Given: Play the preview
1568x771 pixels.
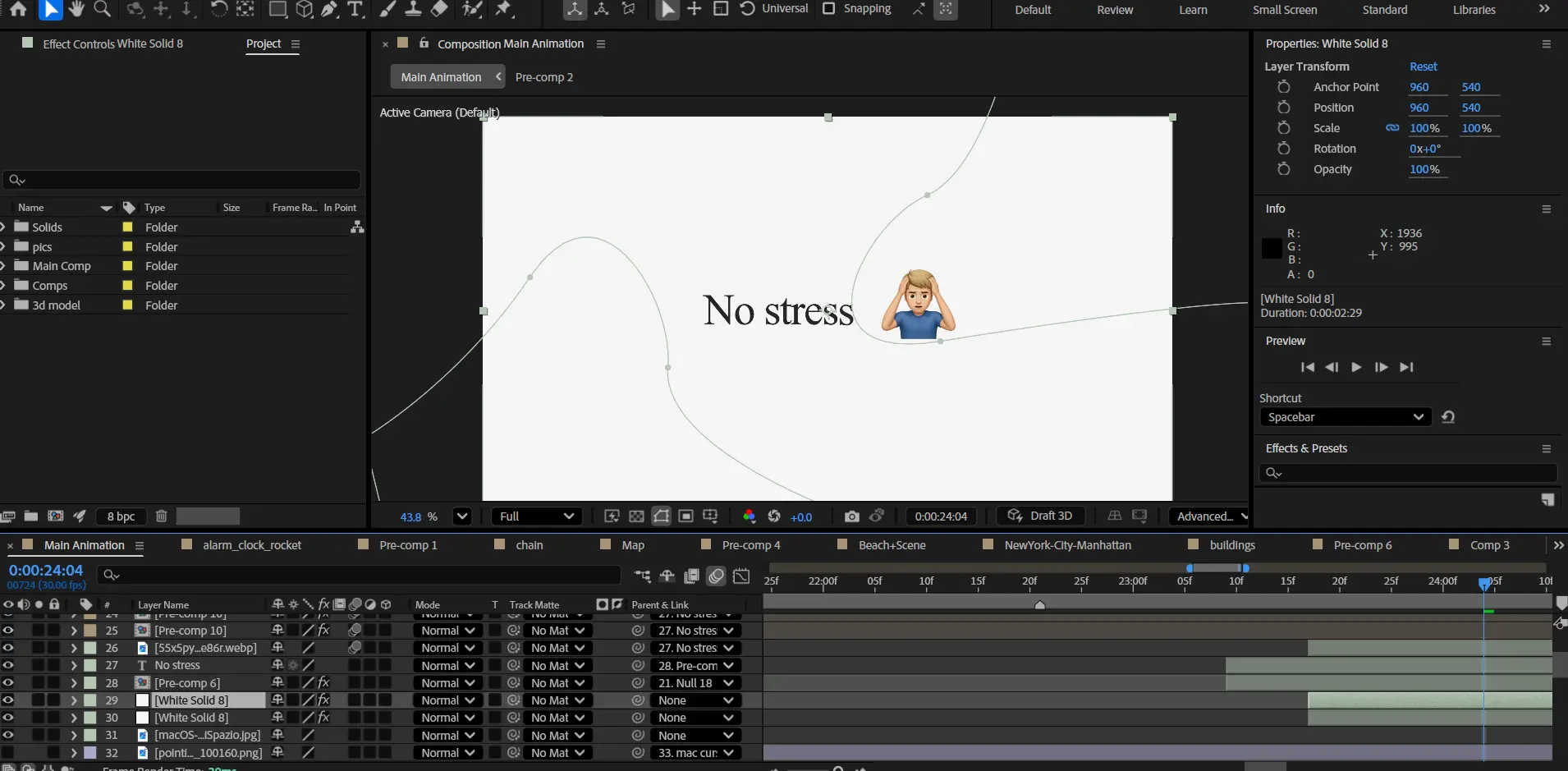Looking at the screenshot, I should 1356,367.
